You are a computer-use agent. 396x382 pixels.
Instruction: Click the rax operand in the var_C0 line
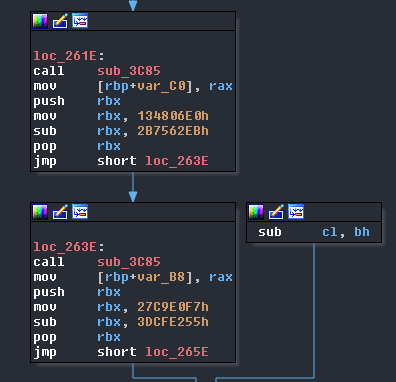[221, 86]
